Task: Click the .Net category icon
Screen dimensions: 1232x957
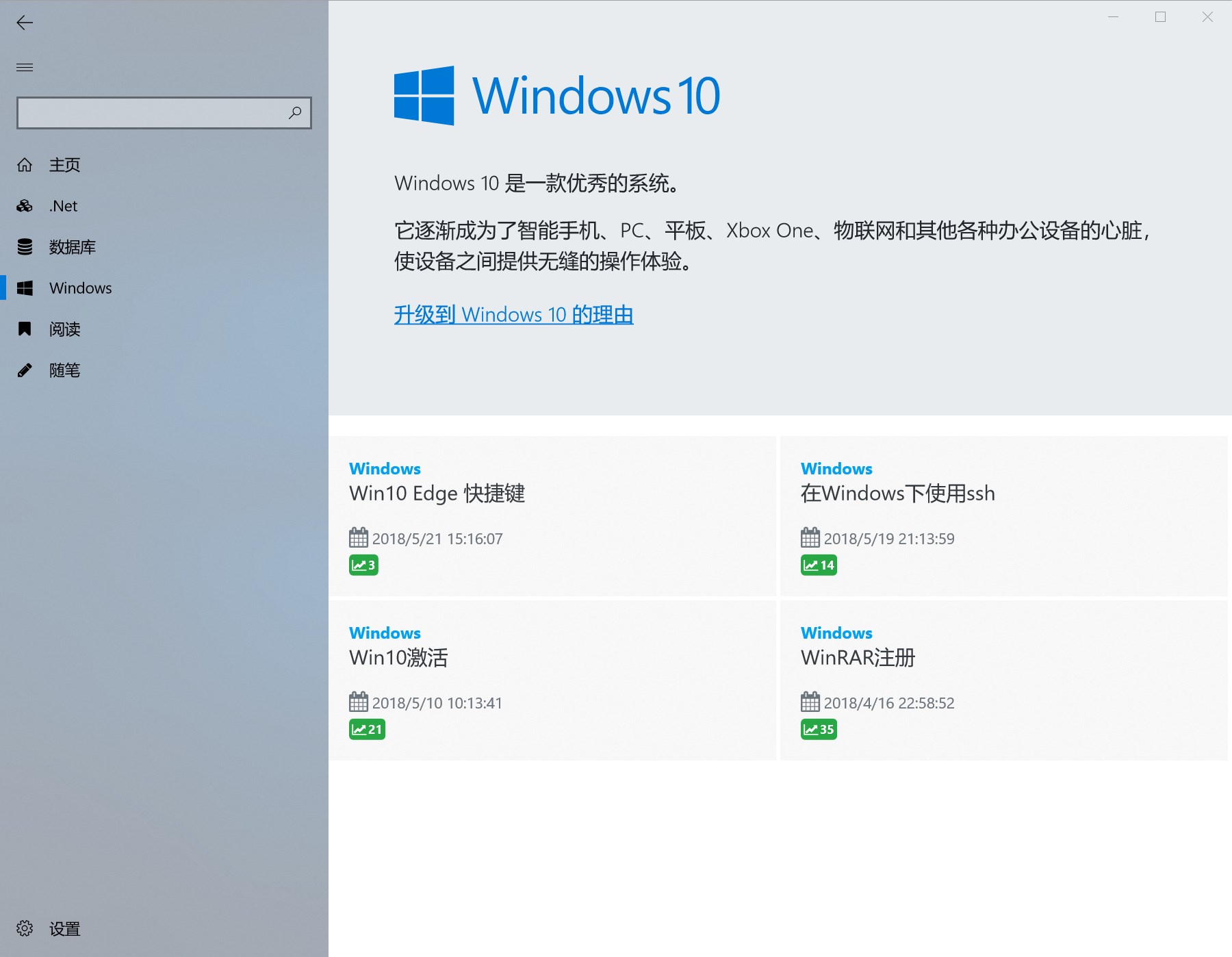Action: [25, 206]
